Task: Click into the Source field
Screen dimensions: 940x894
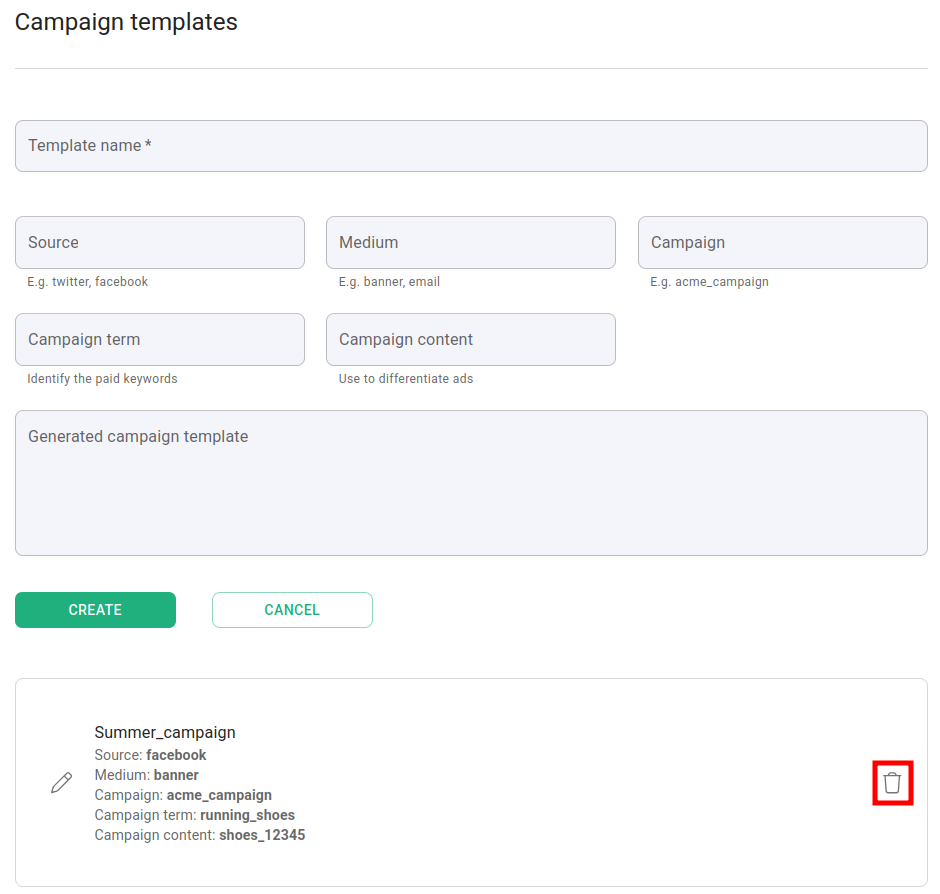Action: pos(160,243)
